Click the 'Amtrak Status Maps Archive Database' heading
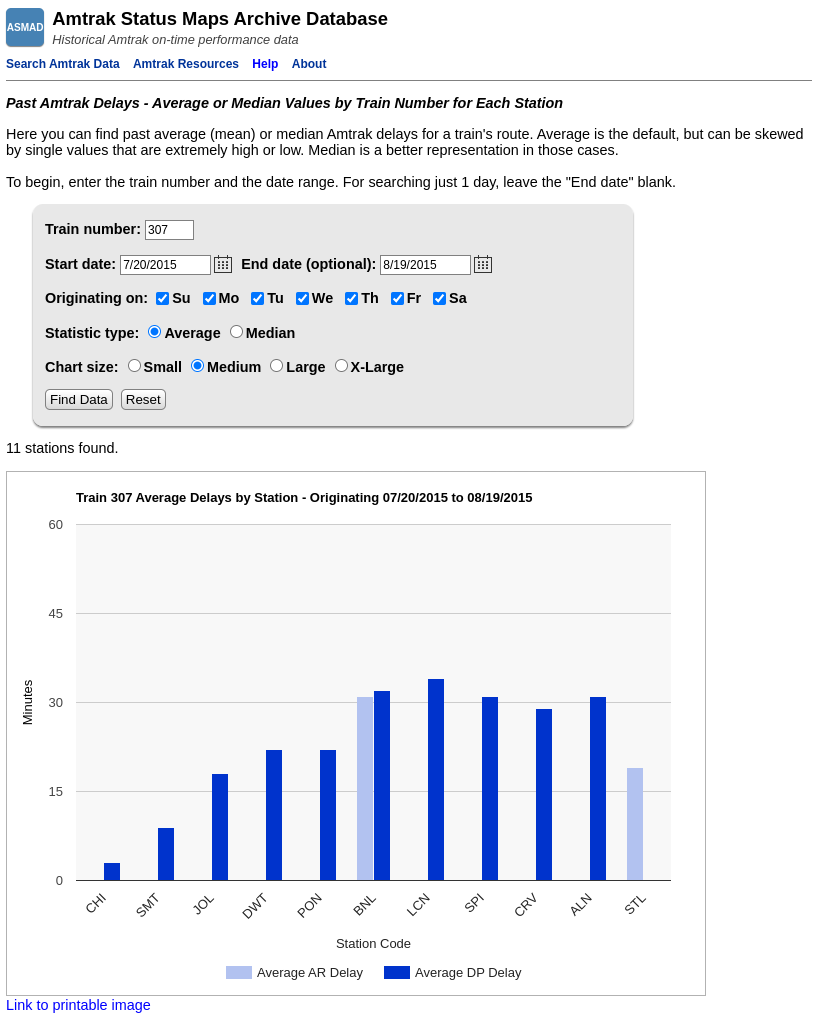The width and height of the screenshot is (819, 1025). coord(220,19)
